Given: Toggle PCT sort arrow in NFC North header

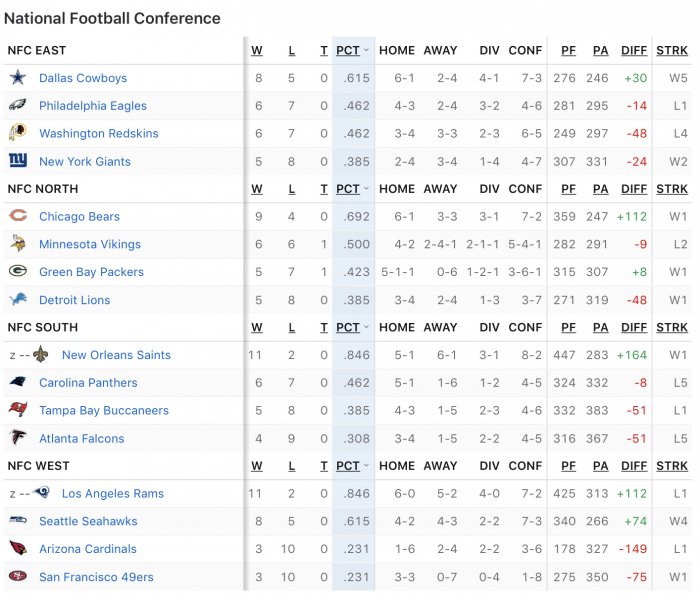Looking at the screenshot, I should [x=366, y=189].
